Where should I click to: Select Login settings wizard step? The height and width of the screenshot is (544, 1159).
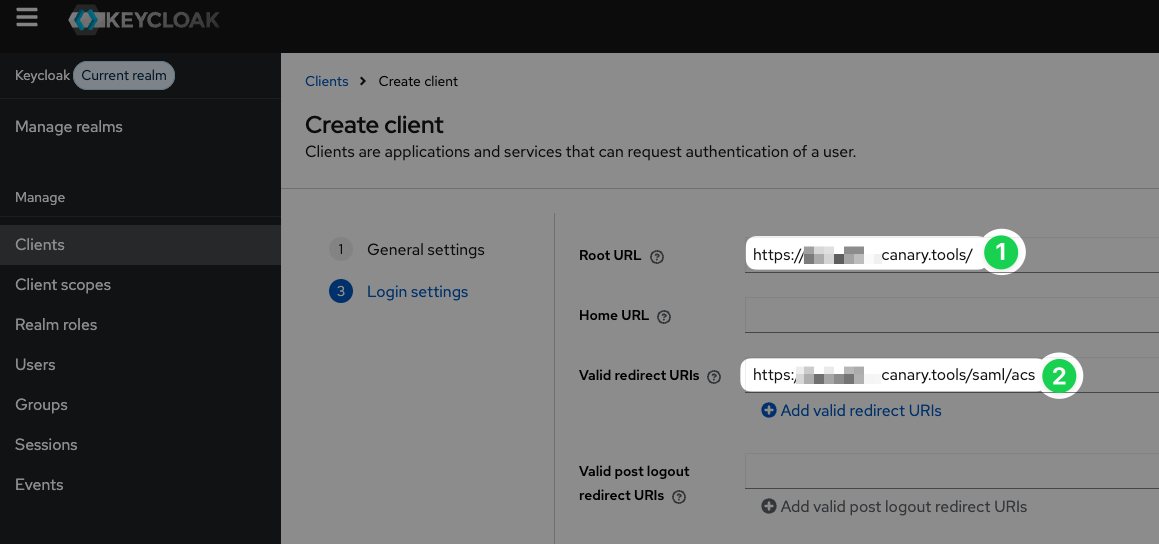pyautogui.click(x=399, y=292)
